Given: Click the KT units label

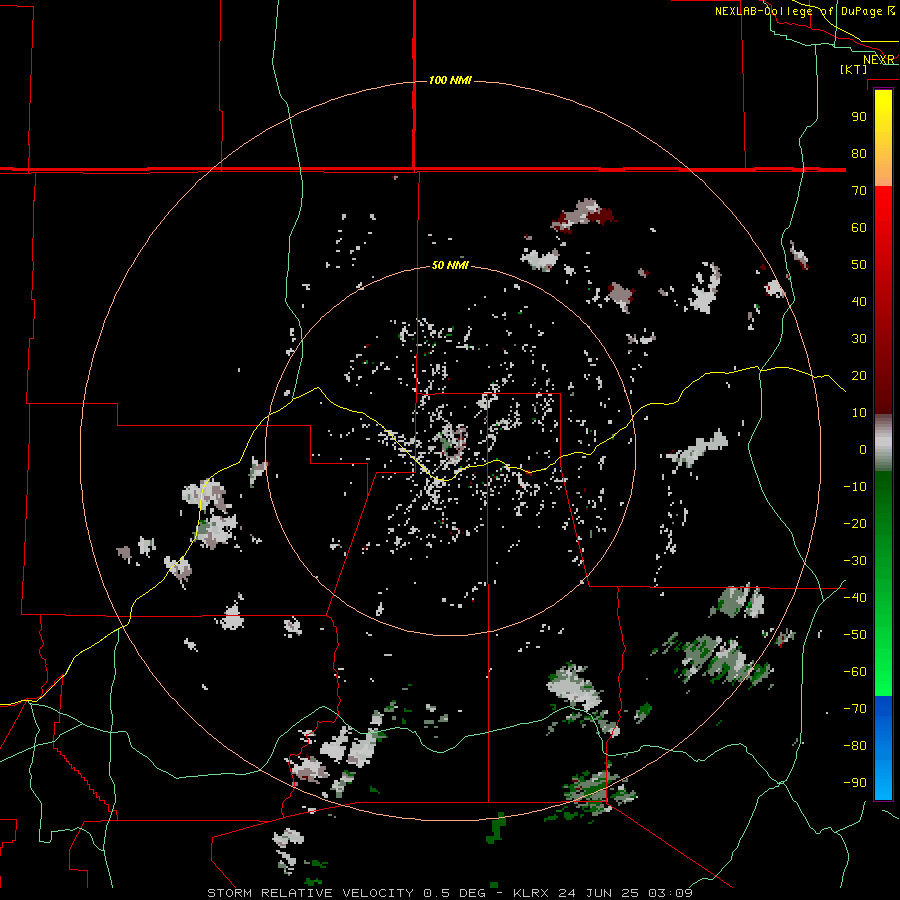Looking at the screenshot, I should coord(853,69).
